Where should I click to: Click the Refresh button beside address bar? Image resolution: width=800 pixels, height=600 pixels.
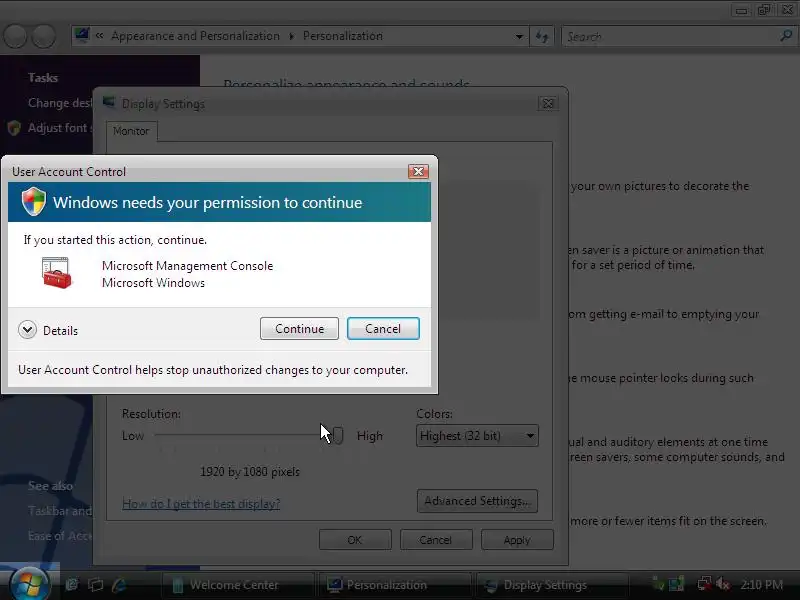point(542,36)
